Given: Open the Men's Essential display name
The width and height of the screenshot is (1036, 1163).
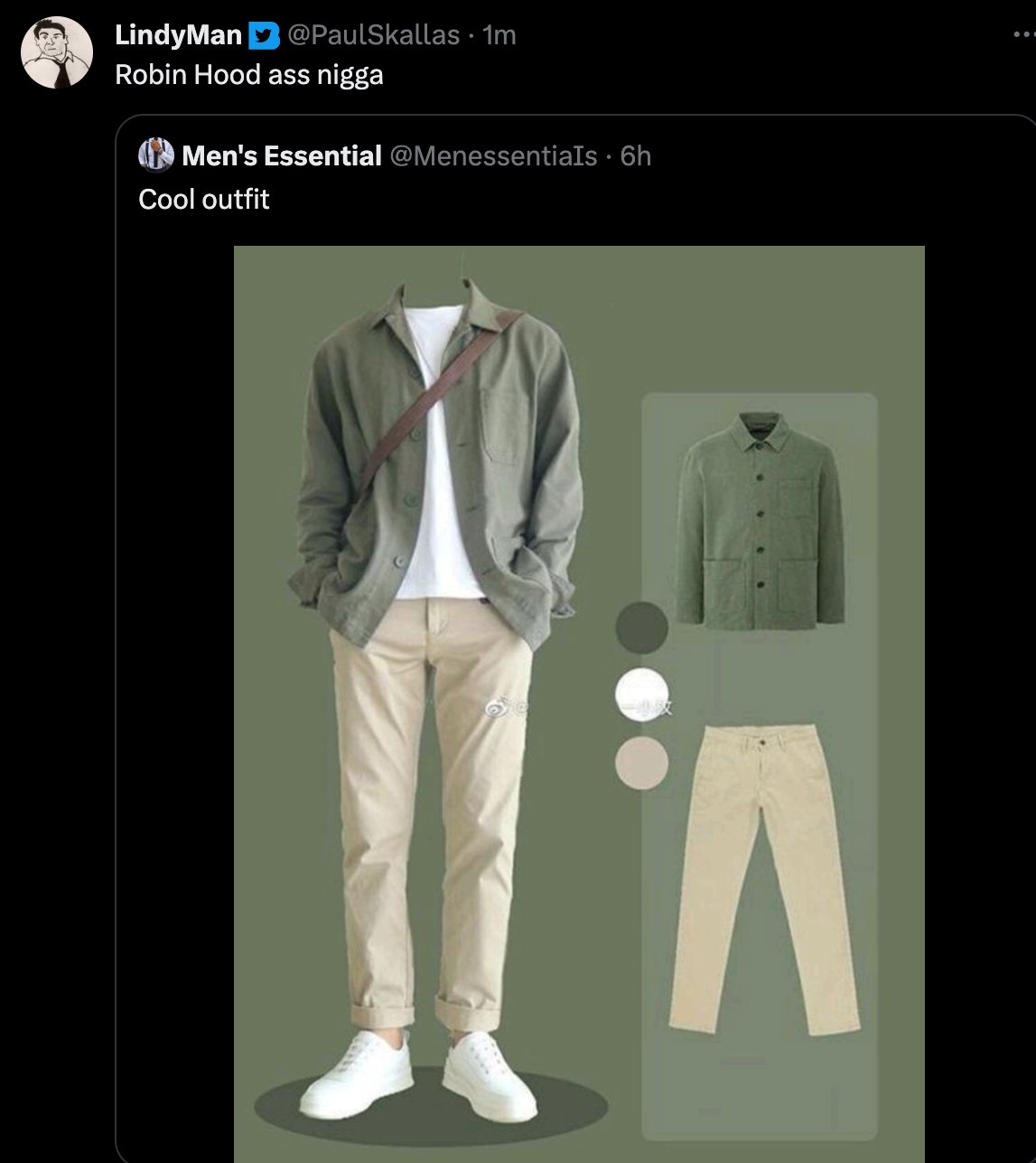Looking at the screenshot, I should coord(281,156).
